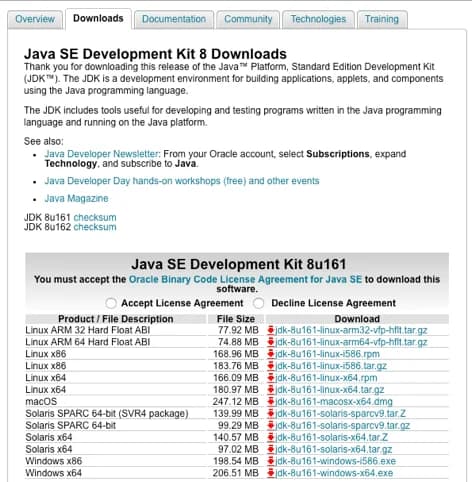The height and width of the screenshot is (482, 472).
Task: Download jdk-8u161-linux-arm64-vfp-hflt.tar.gz file link
Action: pos(351,342)
